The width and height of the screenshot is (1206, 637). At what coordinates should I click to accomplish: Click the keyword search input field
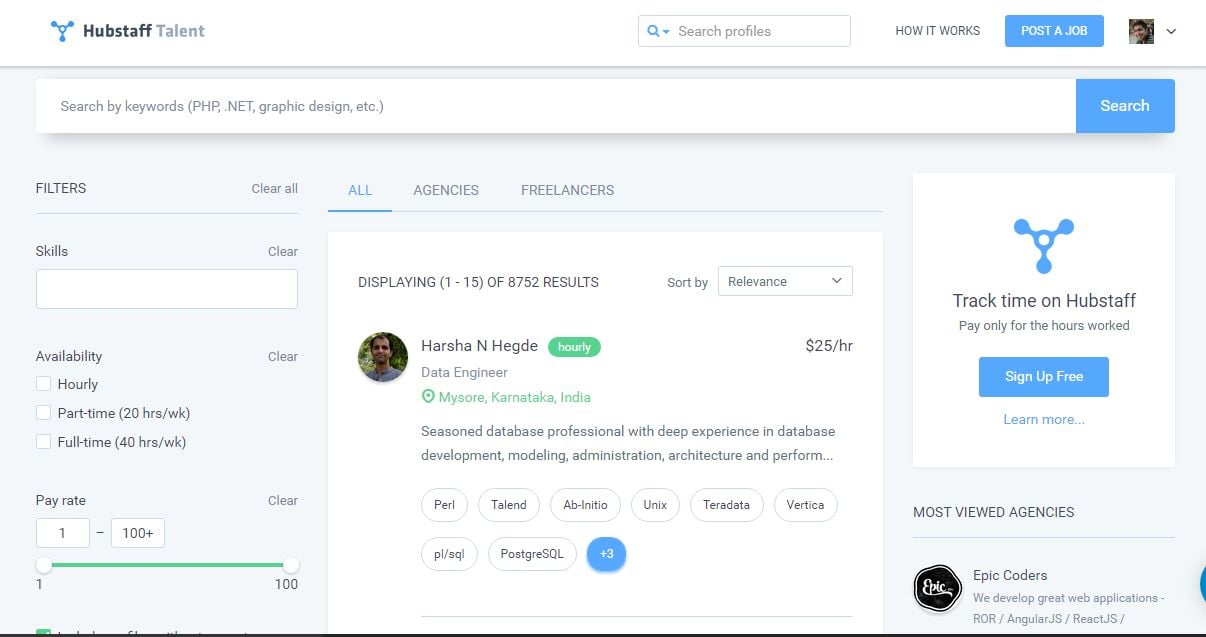[400, 105]
